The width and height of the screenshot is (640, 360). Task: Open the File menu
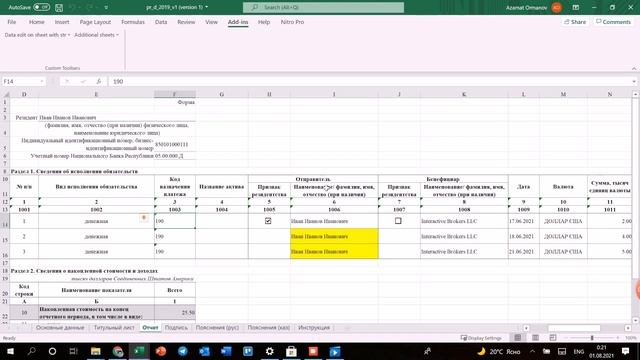coord(12,22)
